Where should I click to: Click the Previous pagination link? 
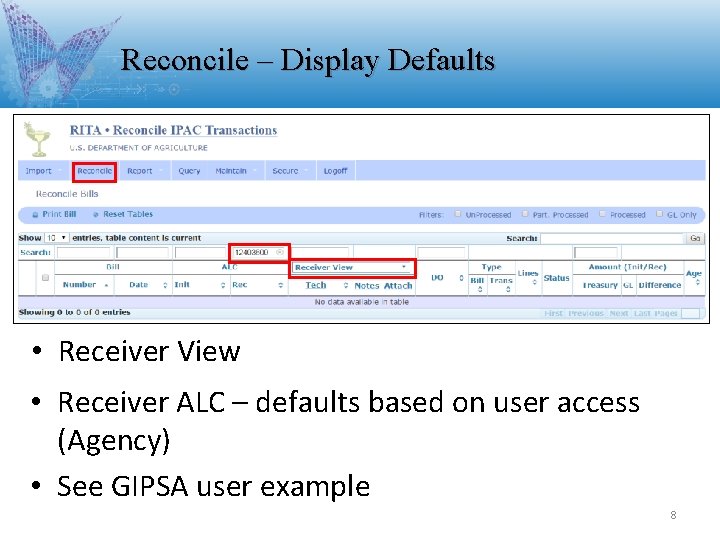coord(585,313)
